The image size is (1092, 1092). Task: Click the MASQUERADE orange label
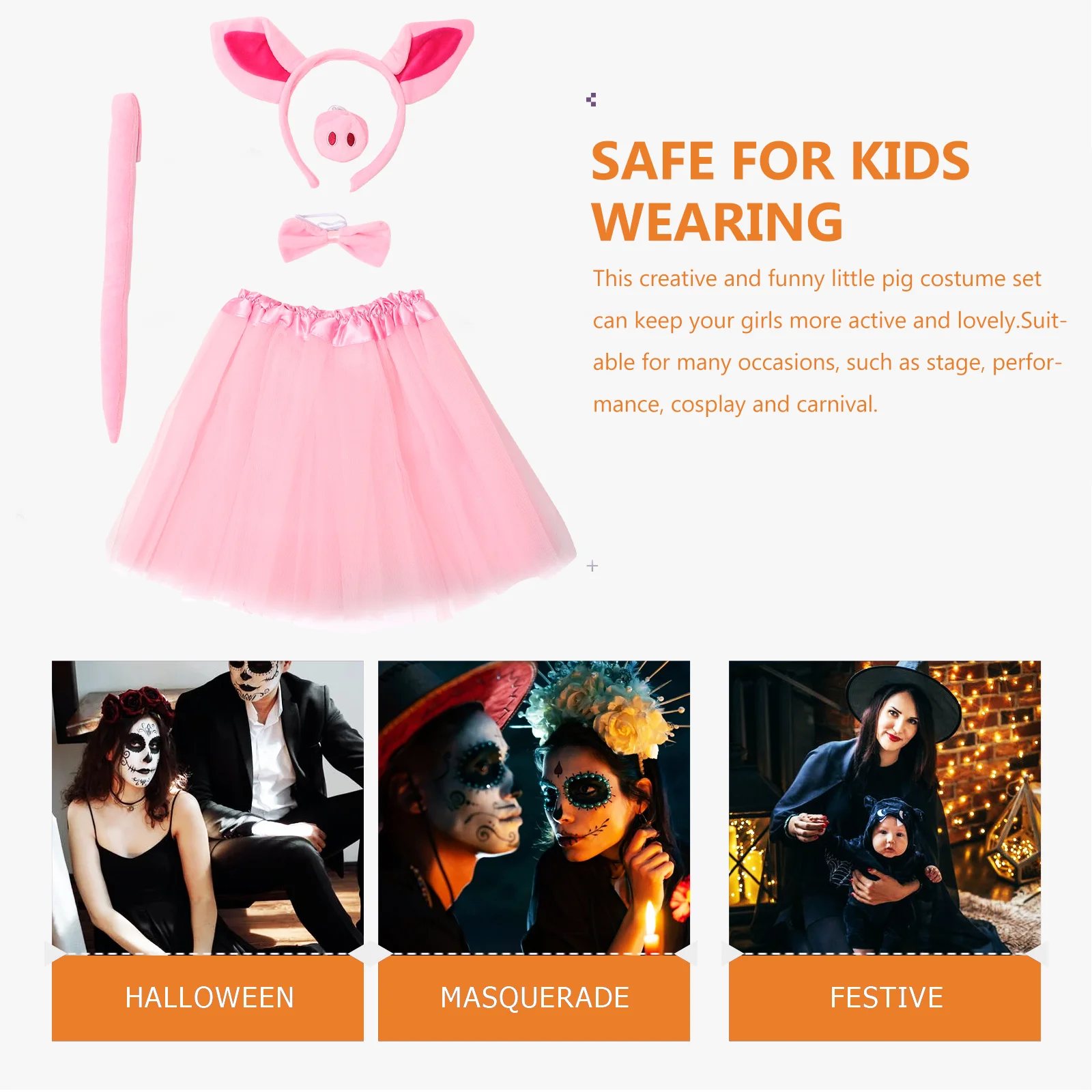pos(534,998)
